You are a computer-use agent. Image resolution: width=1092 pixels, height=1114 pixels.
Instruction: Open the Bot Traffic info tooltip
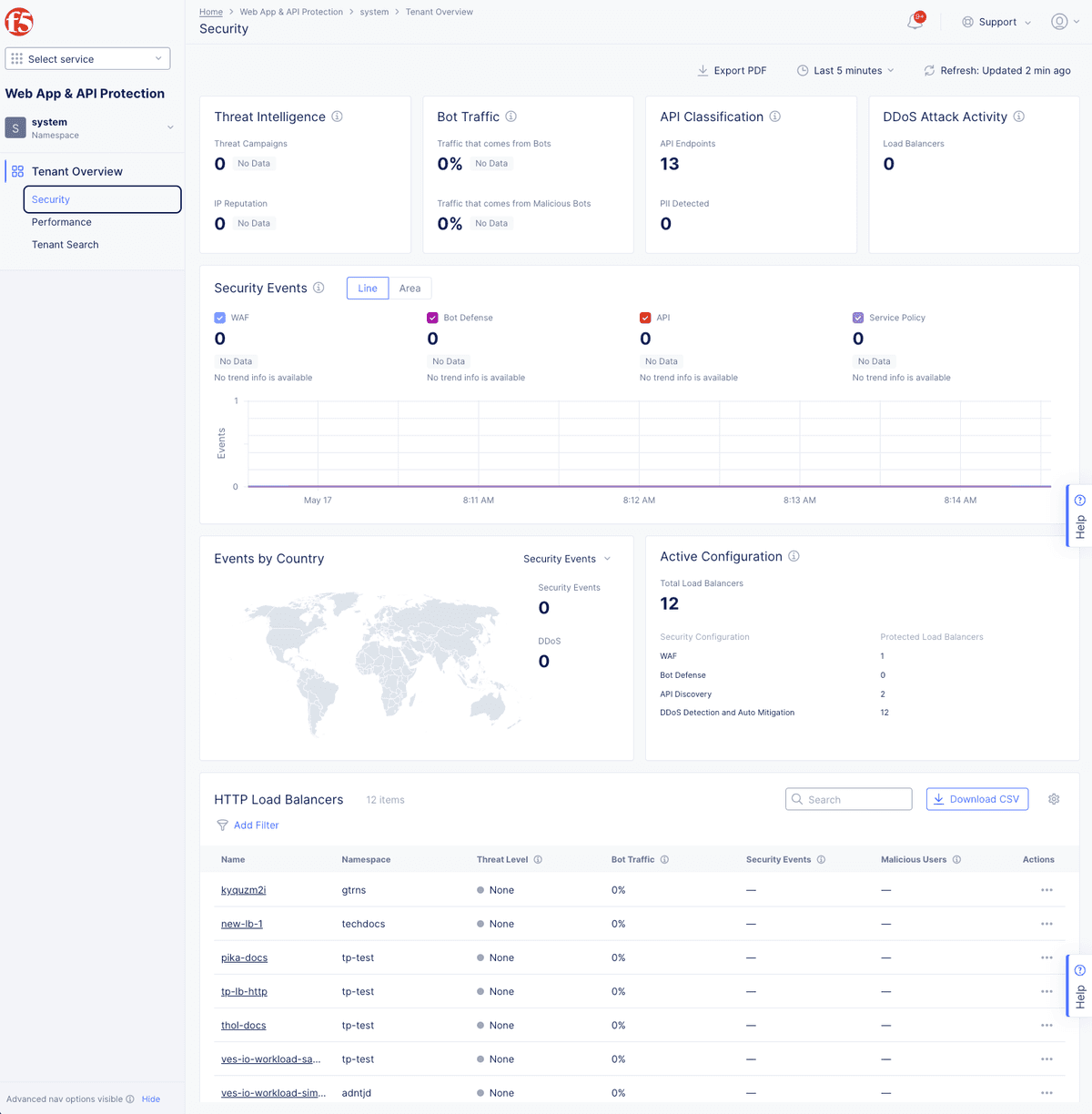tap(511, 116)
